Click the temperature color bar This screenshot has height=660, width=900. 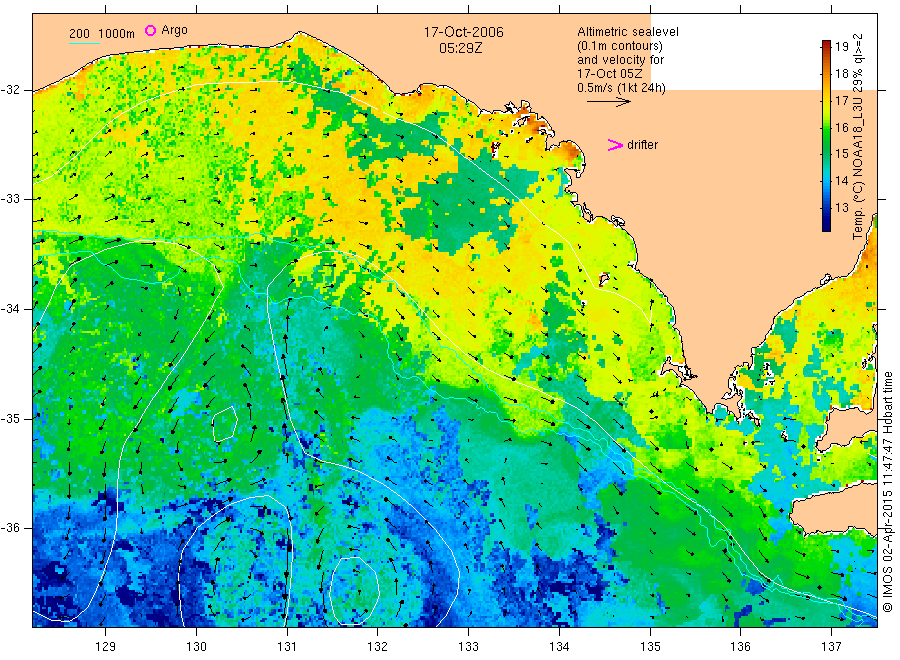click(826, 135)
